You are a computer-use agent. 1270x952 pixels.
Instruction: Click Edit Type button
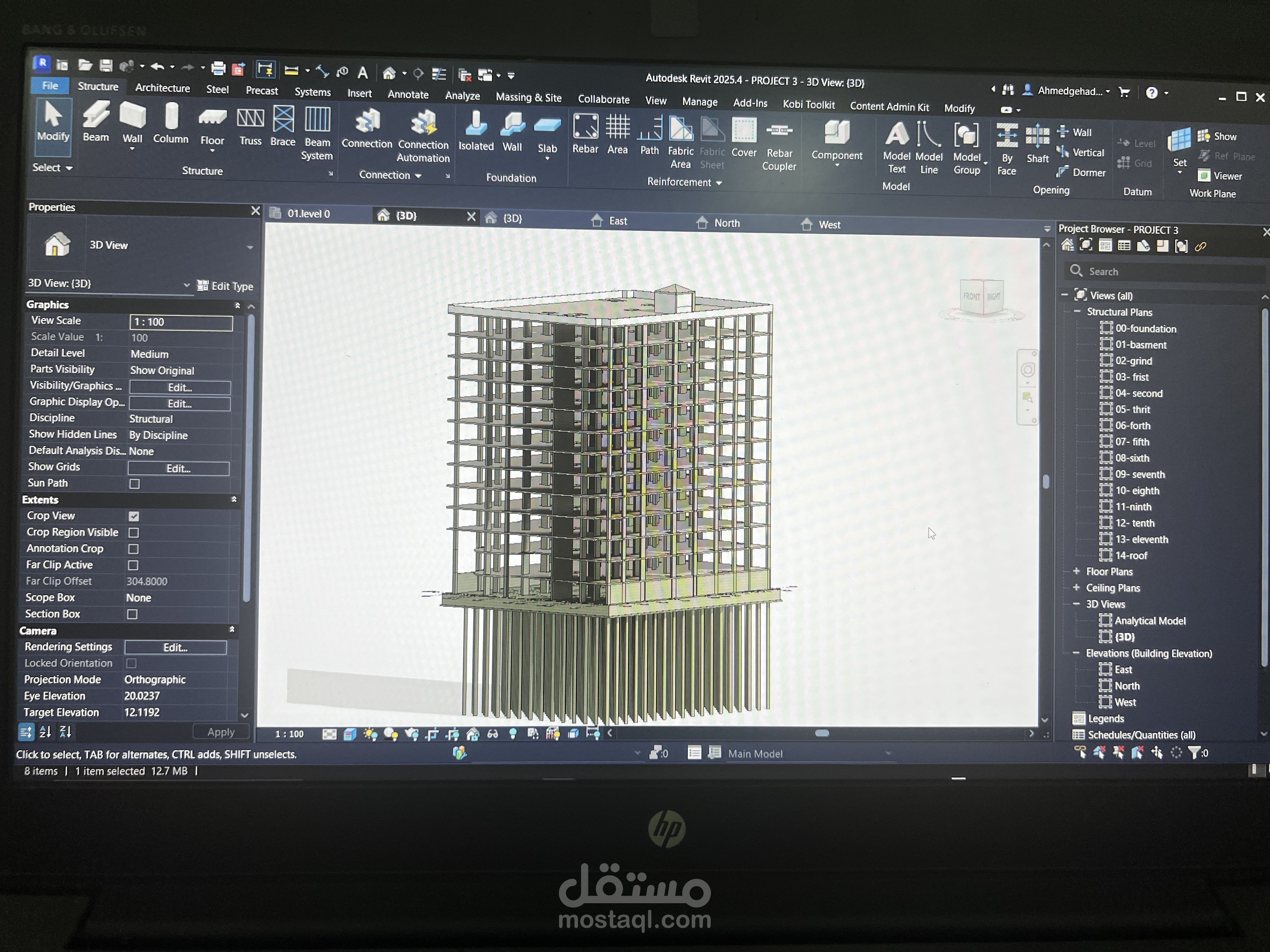coord(225,286)
